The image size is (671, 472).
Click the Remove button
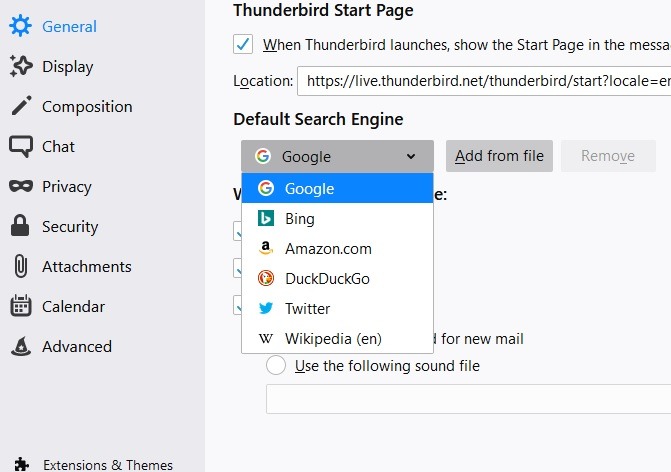608,156
